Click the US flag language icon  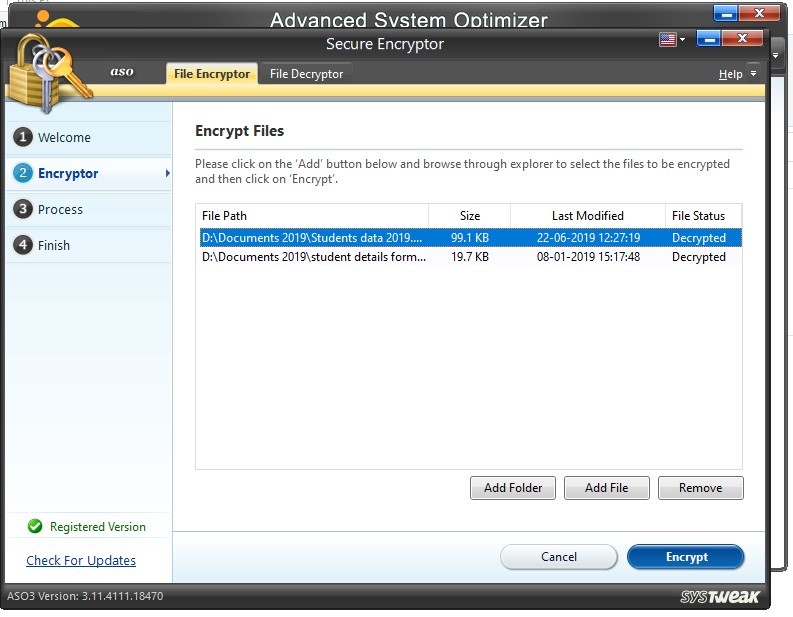tap(668, 39)
